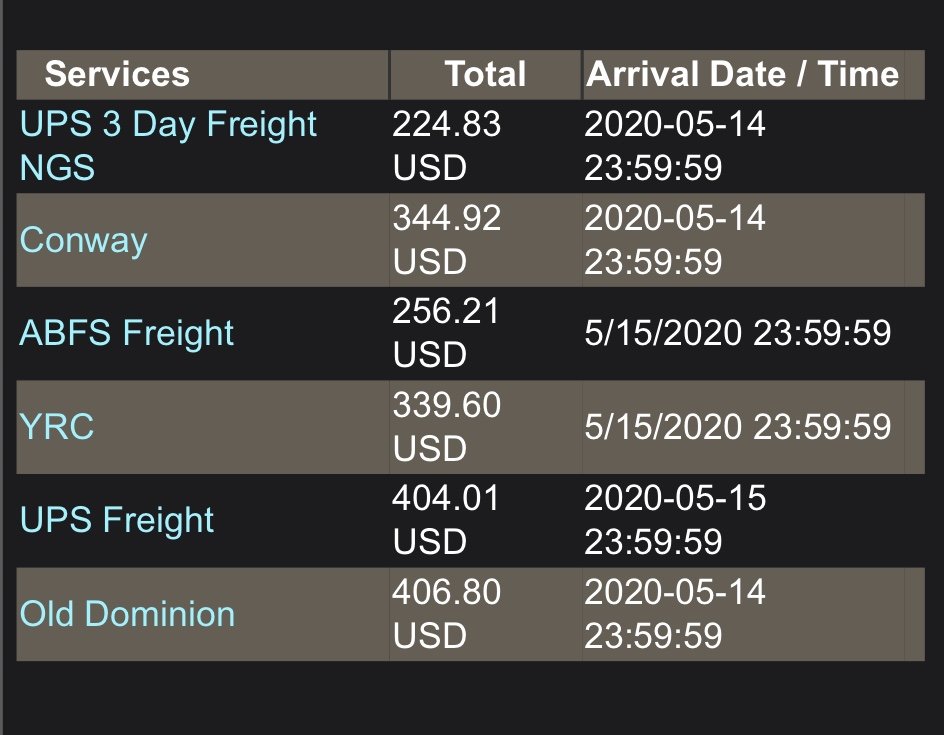Image resolution: width=944 pixels, height=735 pixels.
Task: Click the UPS Freight service link
Action: point(116,520)
